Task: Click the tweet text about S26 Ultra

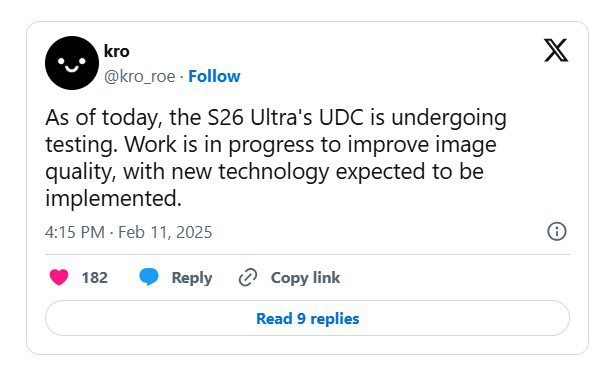Action: click(x=276, y=158)
